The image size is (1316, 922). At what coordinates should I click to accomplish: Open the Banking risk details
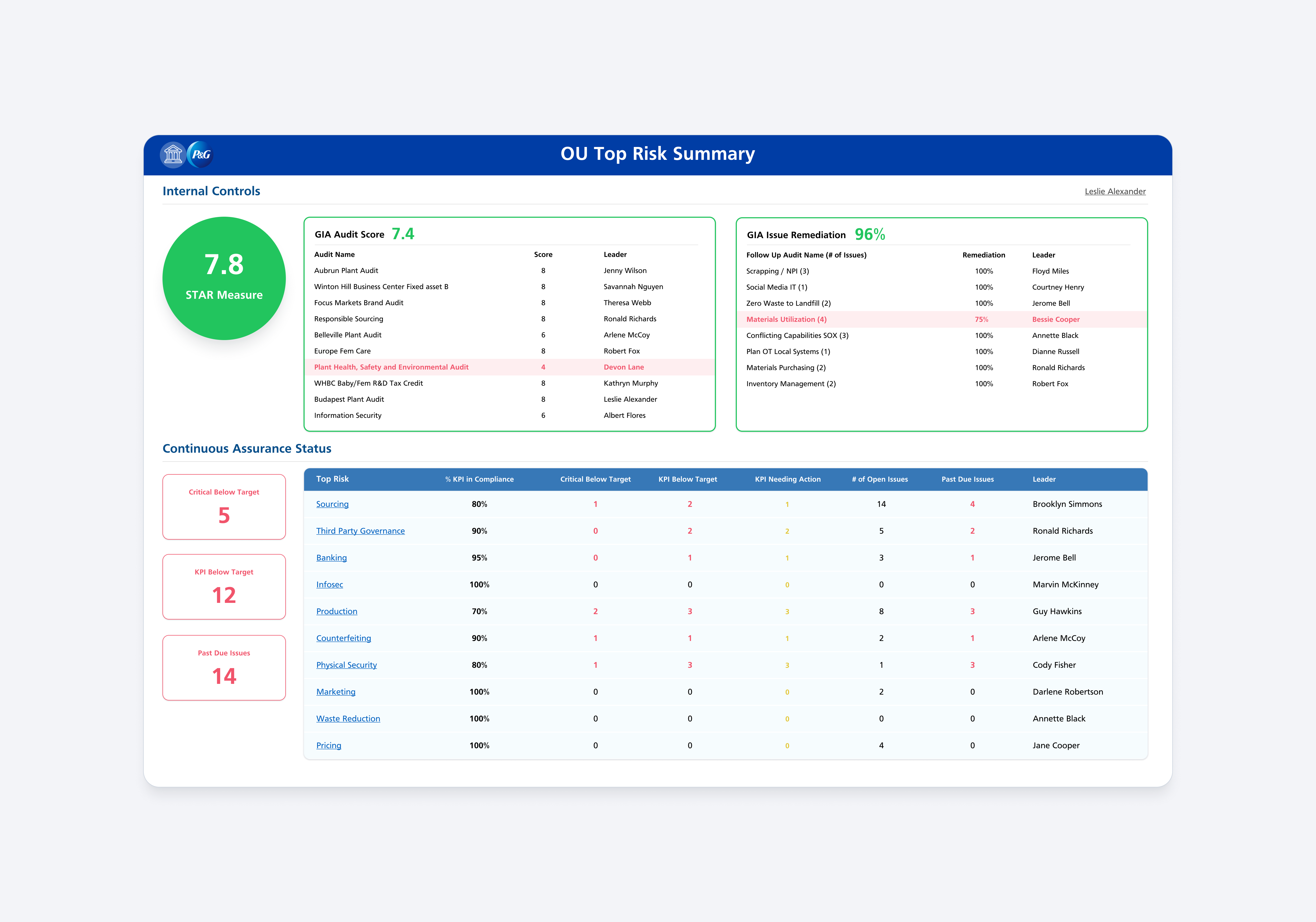pyautogui.click(x=331, y=557)
